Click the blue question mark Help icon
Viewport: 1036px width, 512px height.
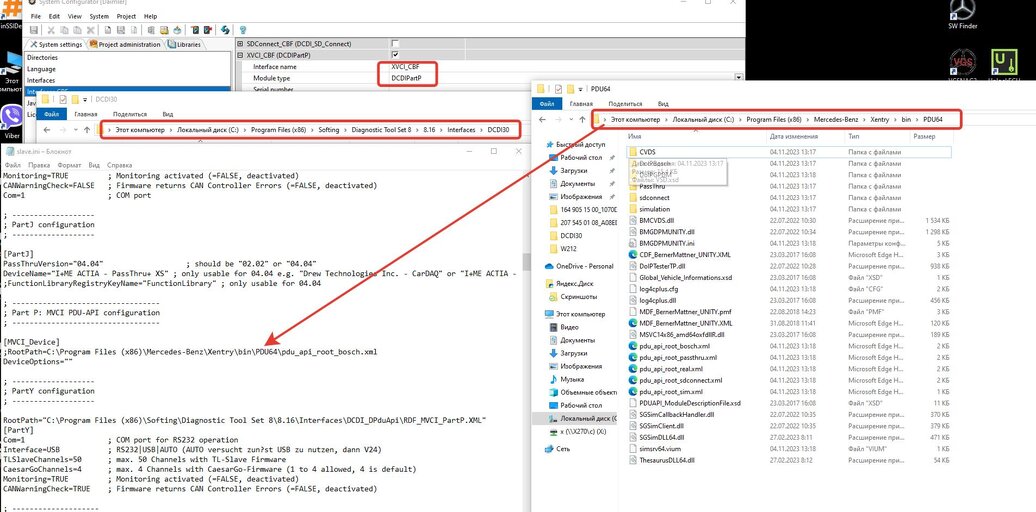point(243,30)
